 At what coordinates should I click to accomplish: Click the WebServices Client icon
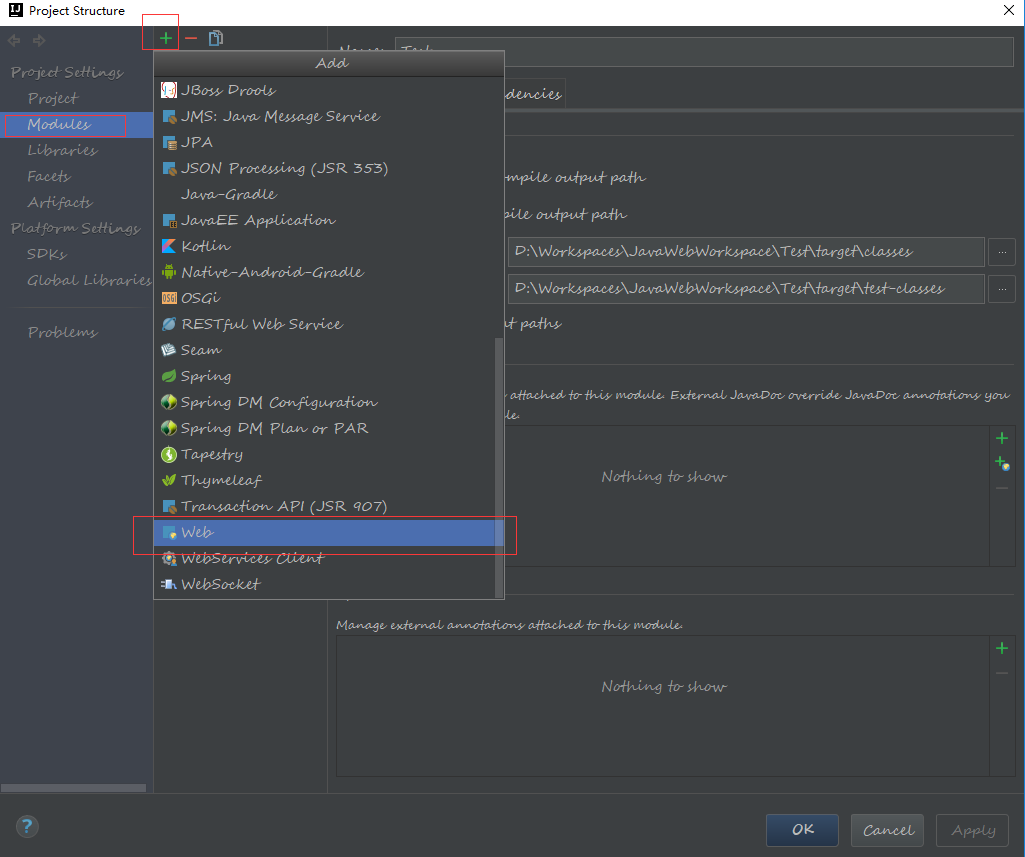click(x=169, y=558)
